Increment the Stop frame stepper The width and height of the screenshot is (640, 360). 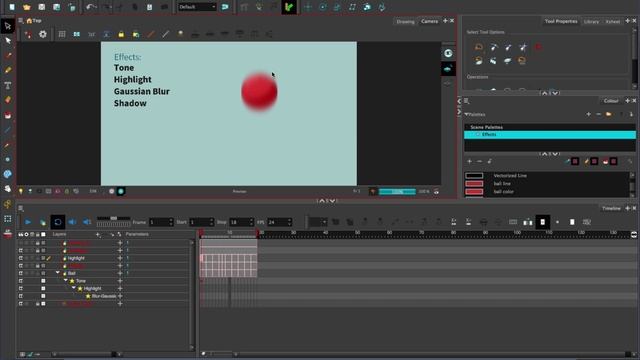pyautogui.click(x=251, y=220)
